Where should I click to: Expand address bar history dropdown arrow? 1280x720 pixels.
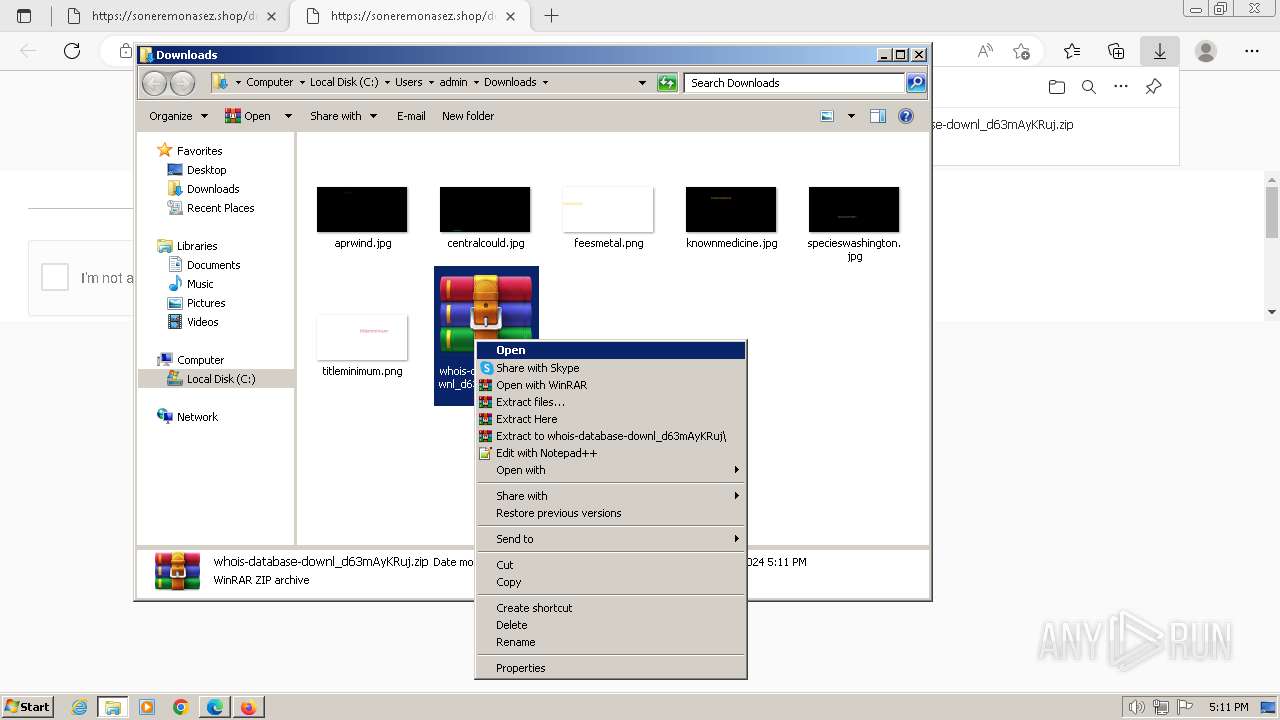pyautogui.click(x=642, y=83)
